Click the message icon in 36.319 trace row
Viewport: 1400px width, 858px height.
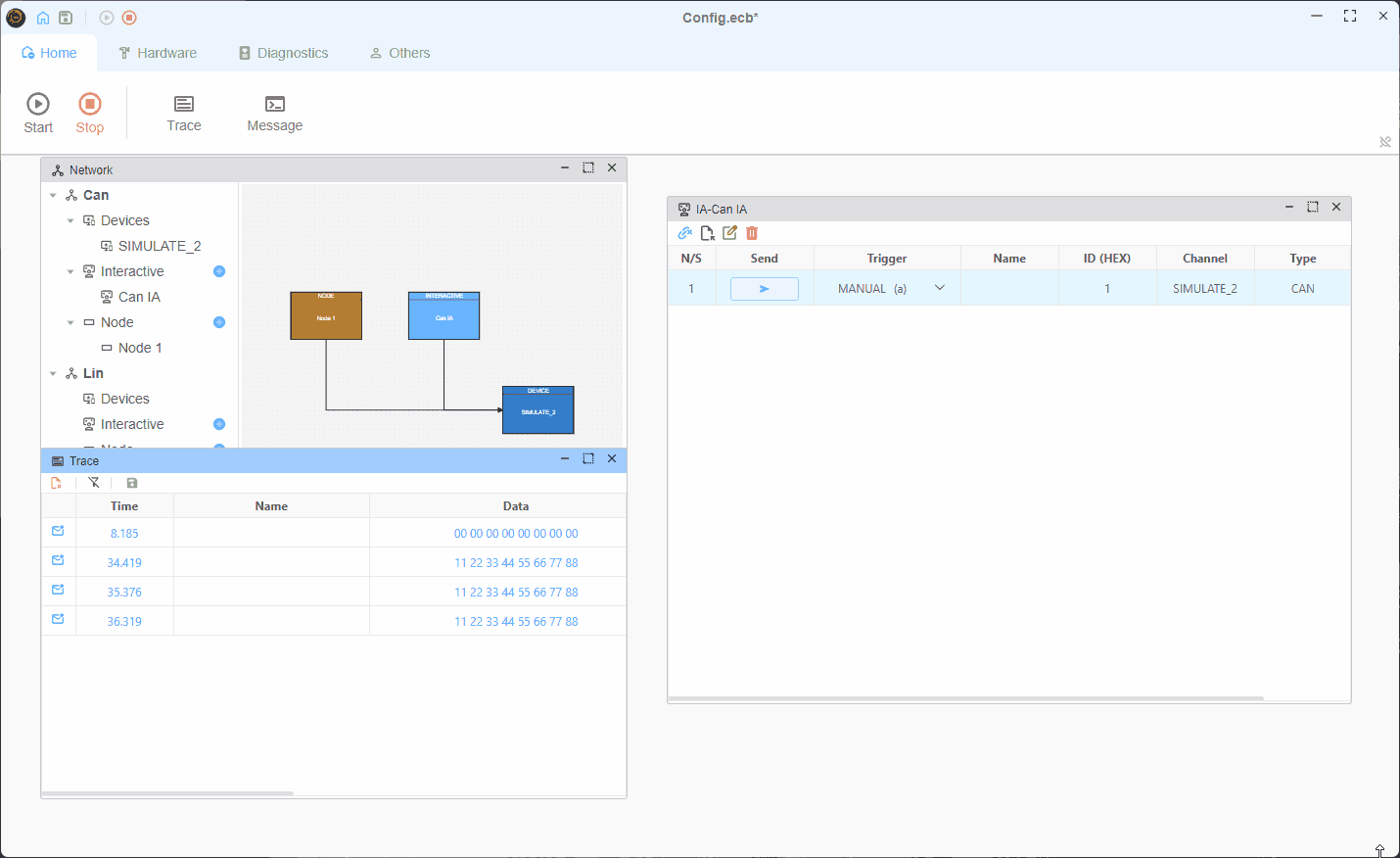(x=58, y=619)
